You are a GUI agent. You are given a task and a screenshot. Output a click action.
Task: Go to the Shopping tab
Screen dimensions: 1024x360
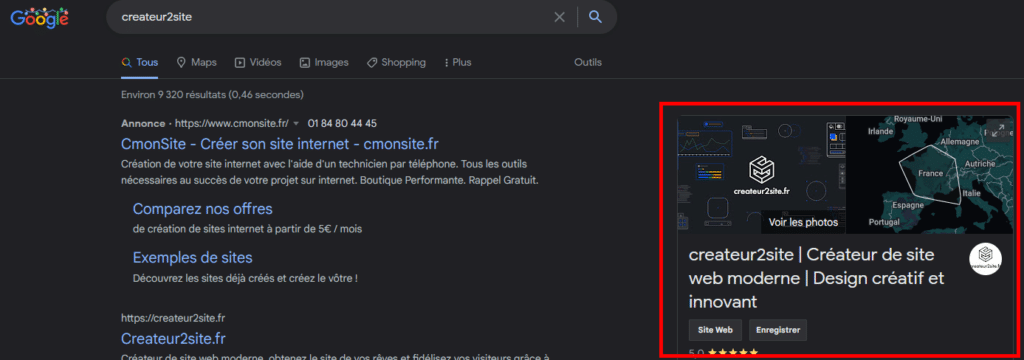(x=396, y=63)
